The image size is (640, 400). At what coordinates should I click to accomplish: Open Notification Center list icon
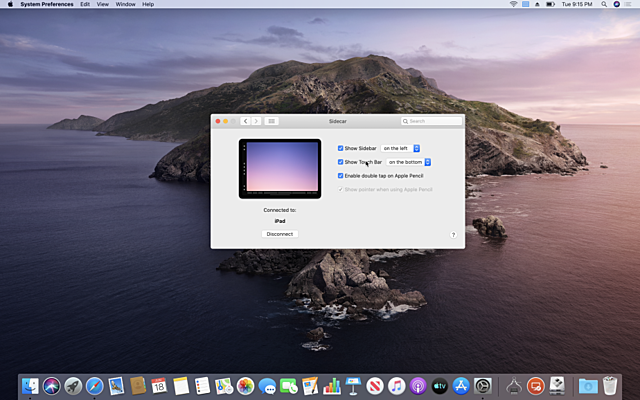click(x=628, y=4)
